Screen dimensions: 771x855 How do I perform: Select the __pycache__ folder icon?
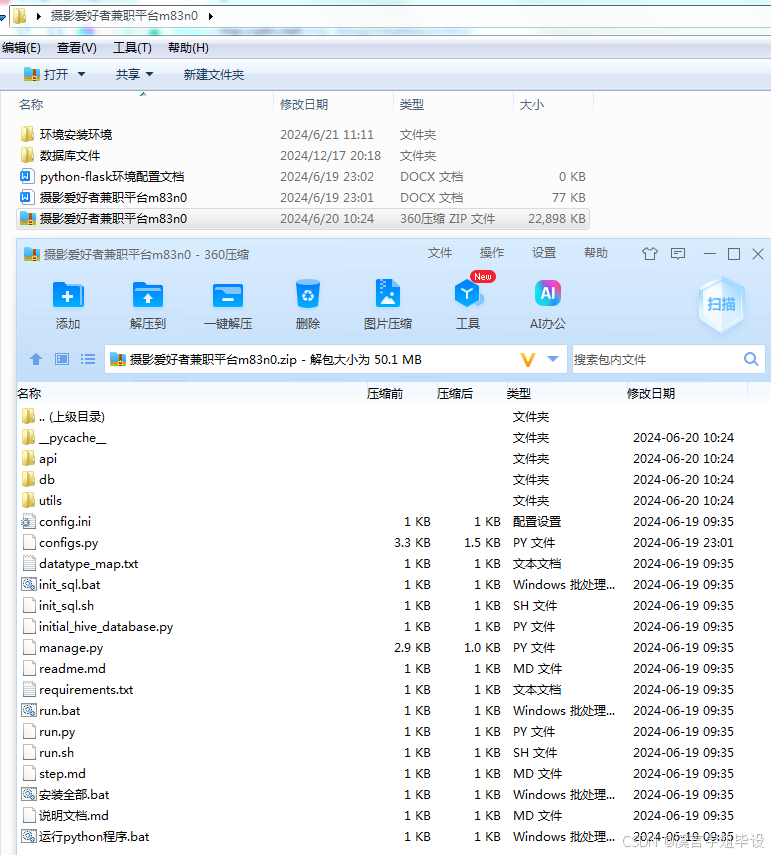coord(28,437)
